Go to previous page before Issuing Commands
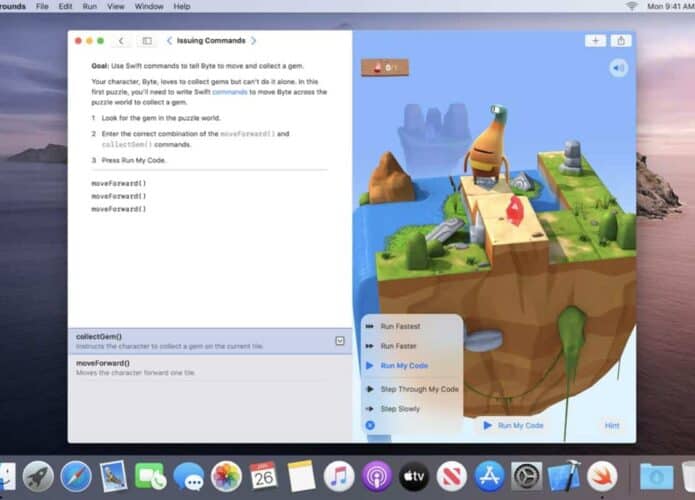The image size is (695, 500). 169,41
